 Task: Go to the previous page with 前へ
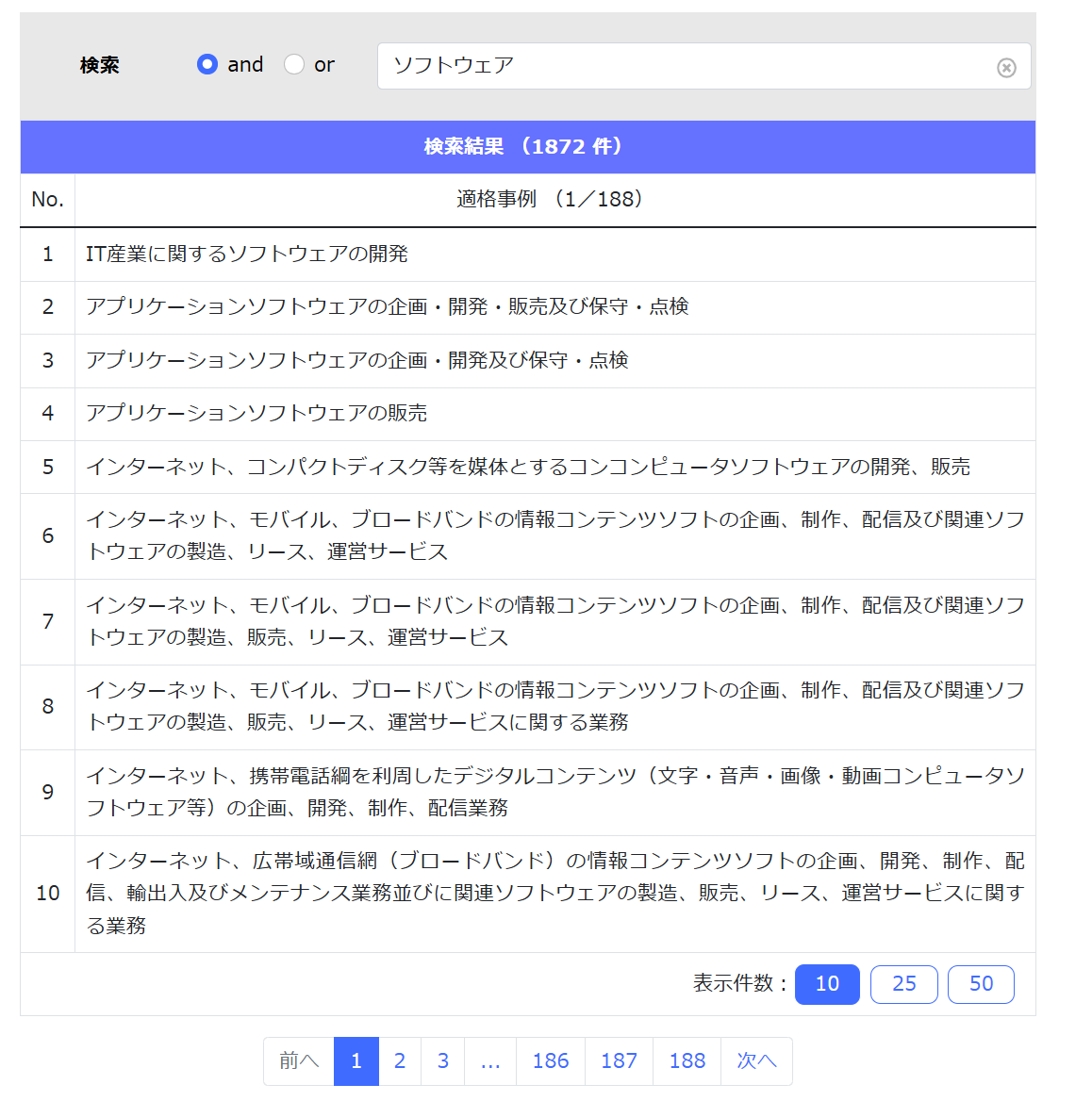click(299, 1060)
